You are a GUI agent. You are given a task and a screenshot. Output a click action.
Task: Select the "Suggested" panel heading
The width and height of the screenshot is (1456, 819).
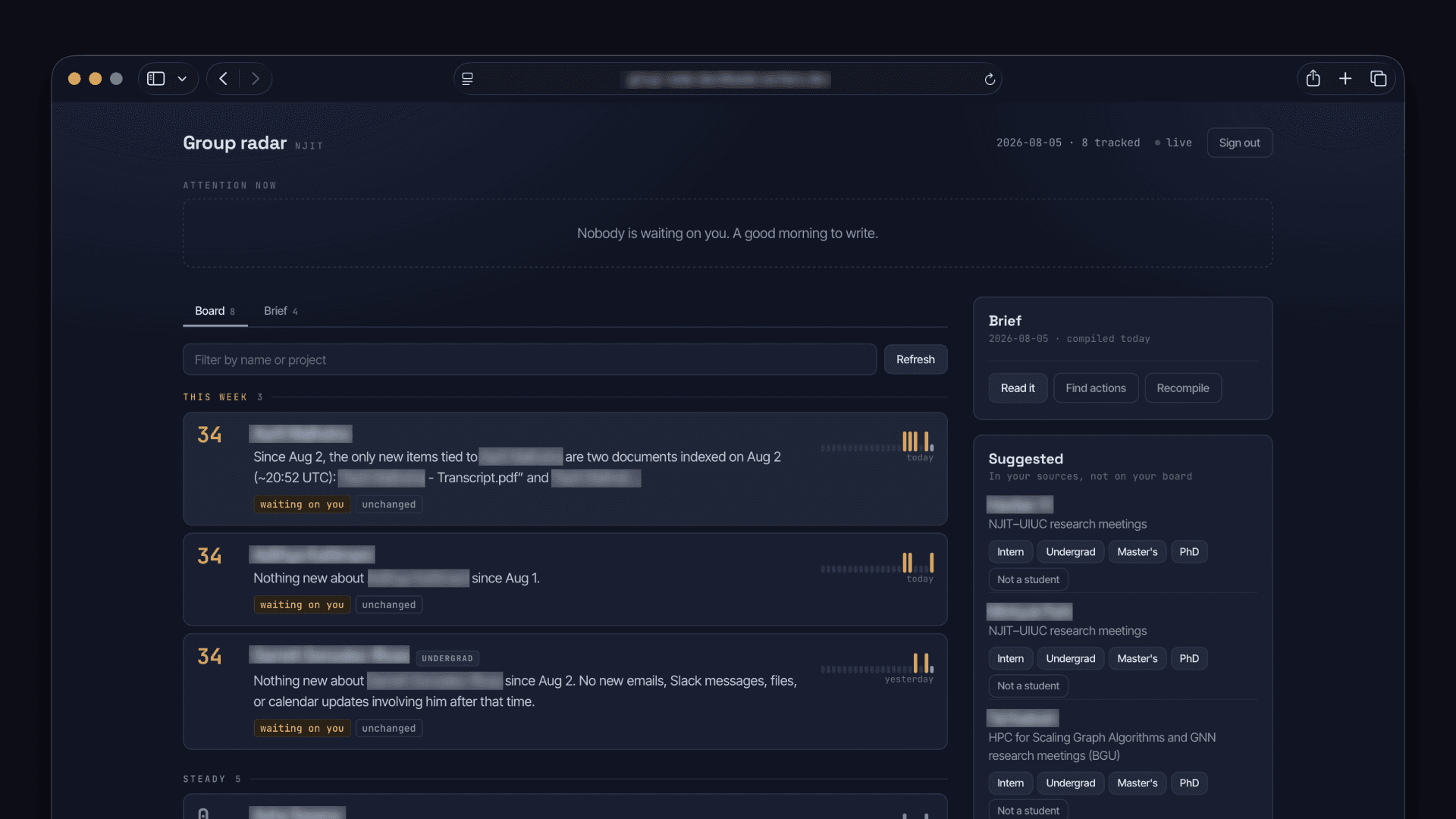tap(1025, 459)
